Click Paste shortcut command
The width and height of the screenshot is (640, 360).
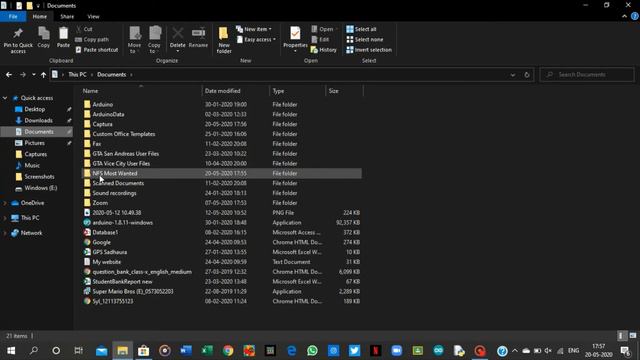(97, 50)
